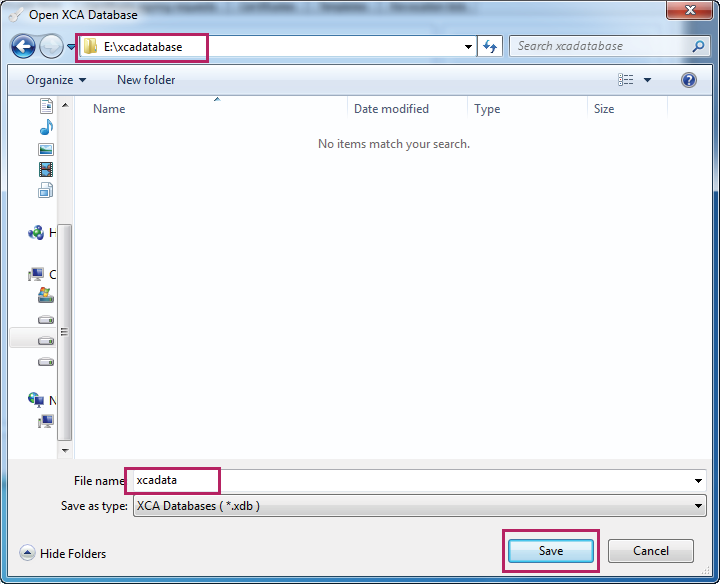Image resolution: width=720 pixels, height=584 pixels.
Task: Expand the File name dropdown arrow
Action: tap(698, 481)
